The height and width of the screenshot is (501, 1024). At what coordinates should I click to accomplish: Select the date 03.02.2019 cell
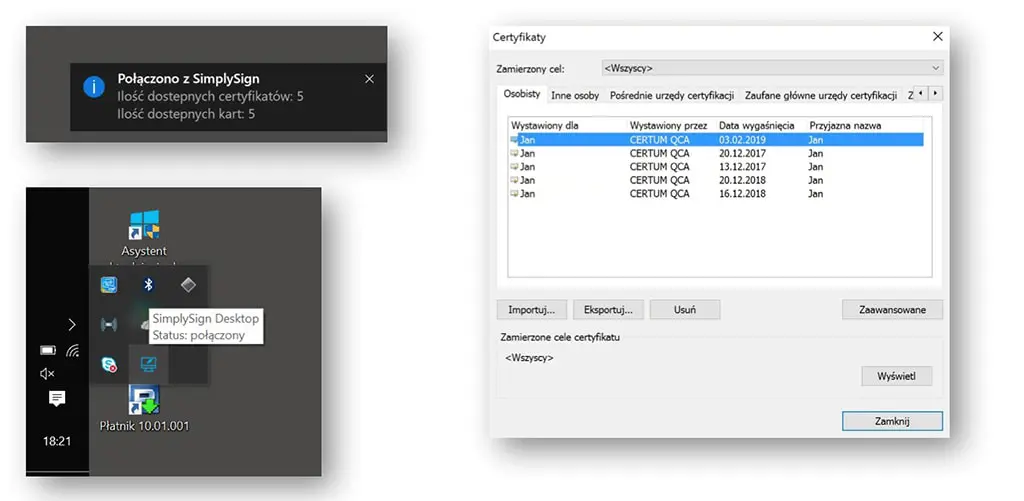(743, 140)
